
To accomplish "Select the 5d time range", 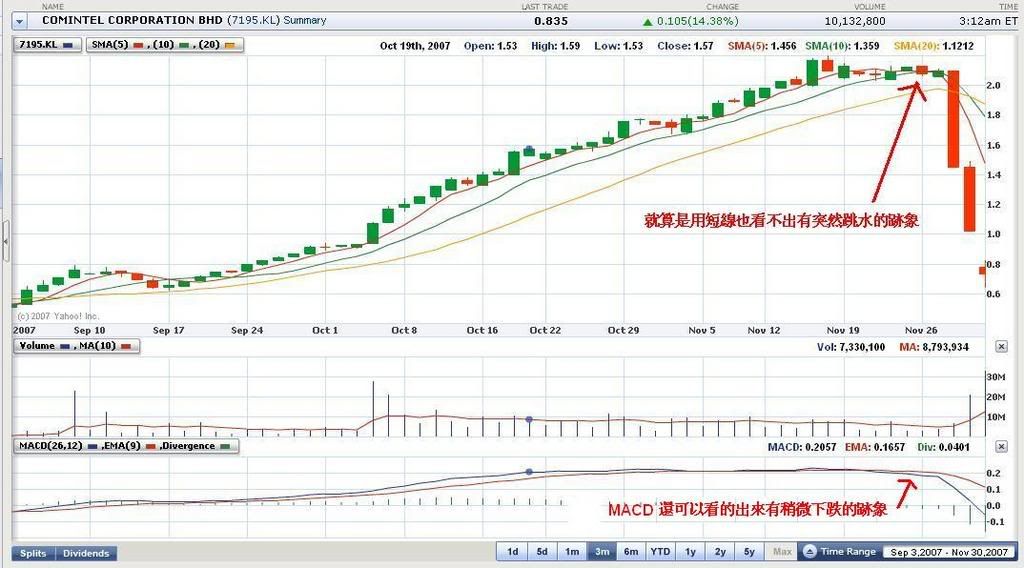I will click(542, 552).
